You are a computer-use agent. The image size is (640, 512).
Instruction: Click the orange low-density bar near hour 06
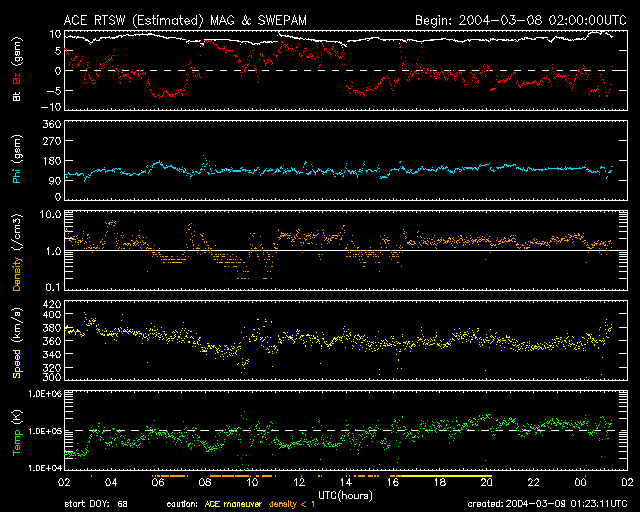[x=170, y=476]
